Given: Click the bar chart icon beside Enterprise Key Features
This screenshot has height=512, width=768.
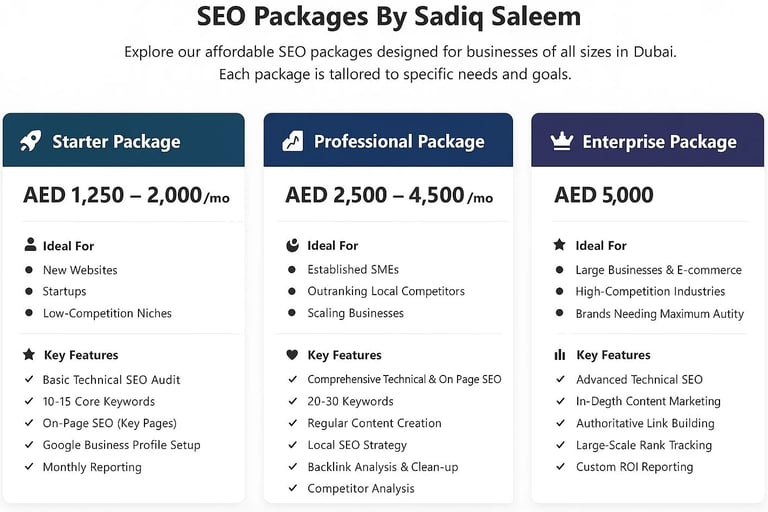Looking at the screenshot, I should click(x=559, y=355).
